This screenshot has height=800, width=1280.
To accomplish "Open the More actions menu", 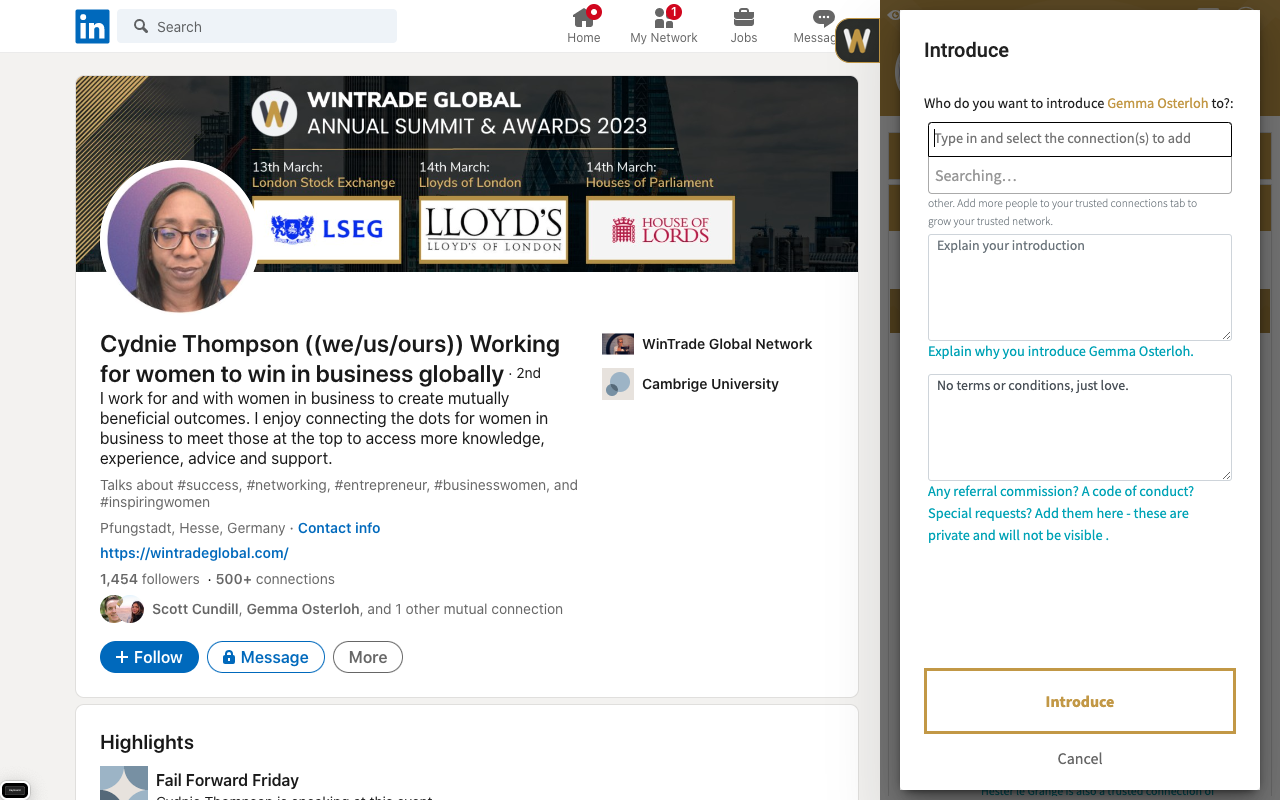I will click(x=368, y=657).
